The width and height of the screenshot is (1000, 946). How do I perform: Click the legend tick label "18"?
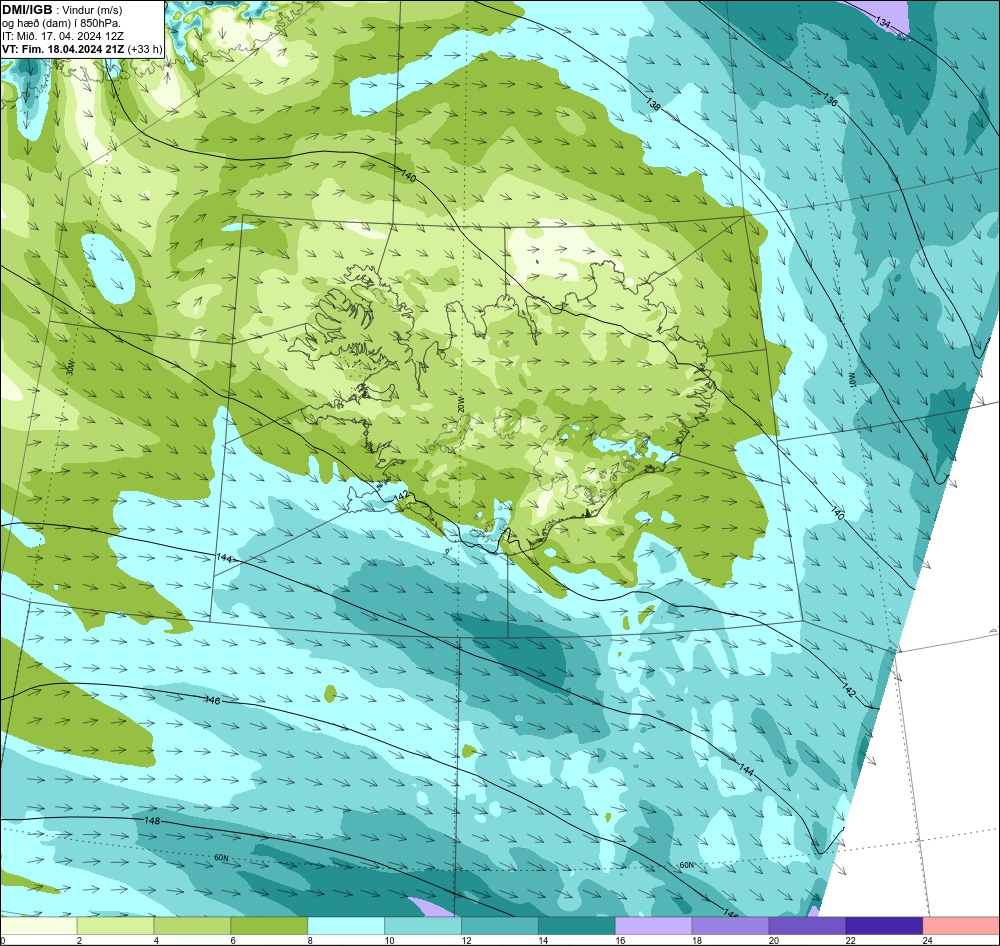tap(696, 940)
